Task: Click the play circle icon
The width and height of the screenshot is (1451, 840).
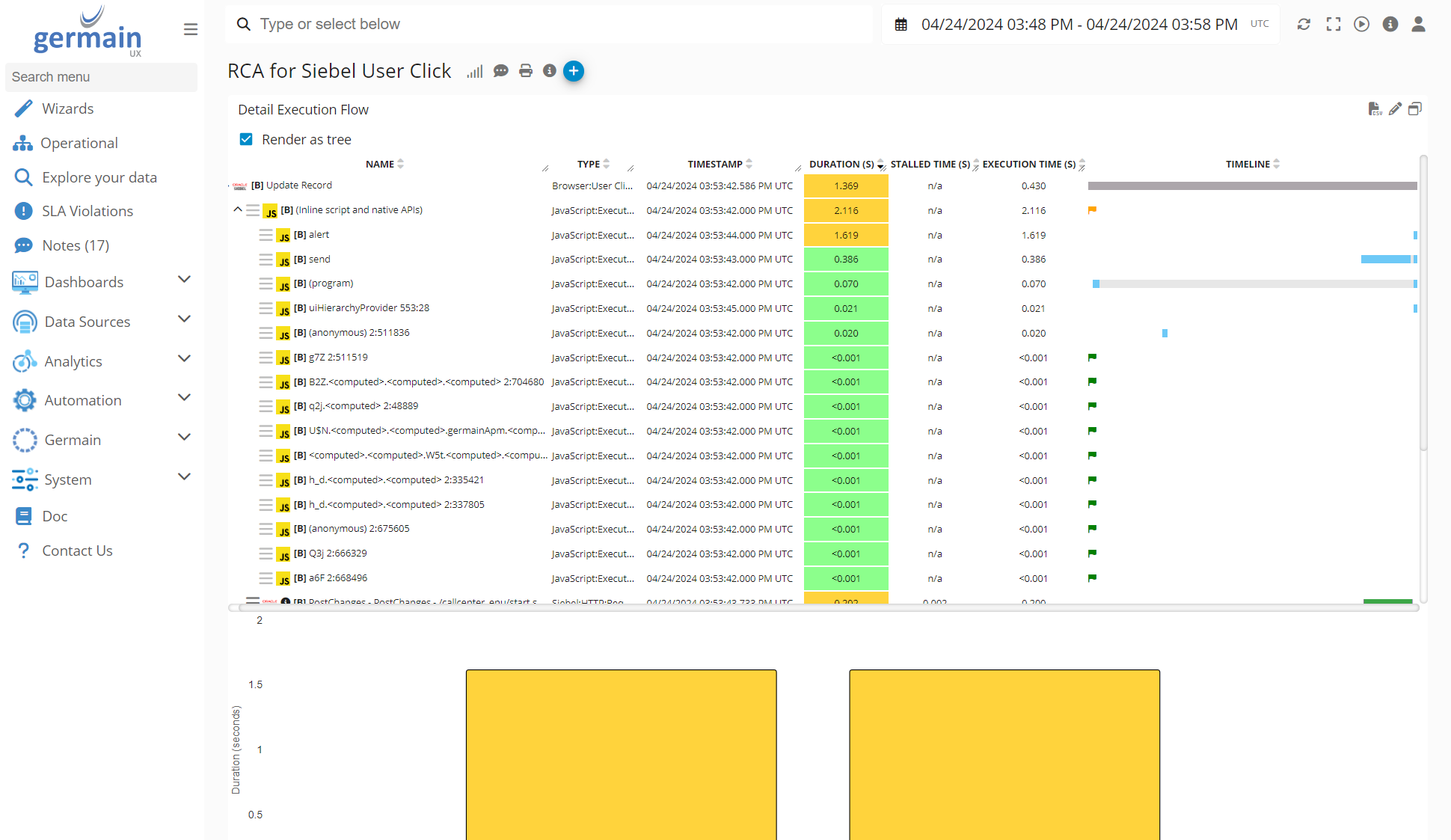Action: pos(1362,24)
